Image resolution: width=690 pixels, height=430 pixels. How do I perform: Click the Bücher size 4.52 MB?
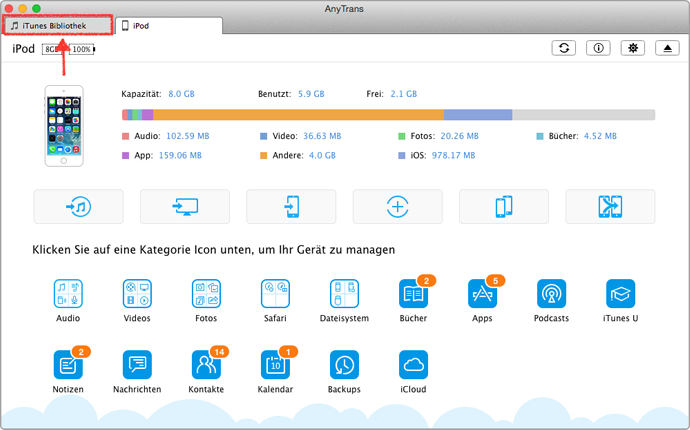coord(600,136)
